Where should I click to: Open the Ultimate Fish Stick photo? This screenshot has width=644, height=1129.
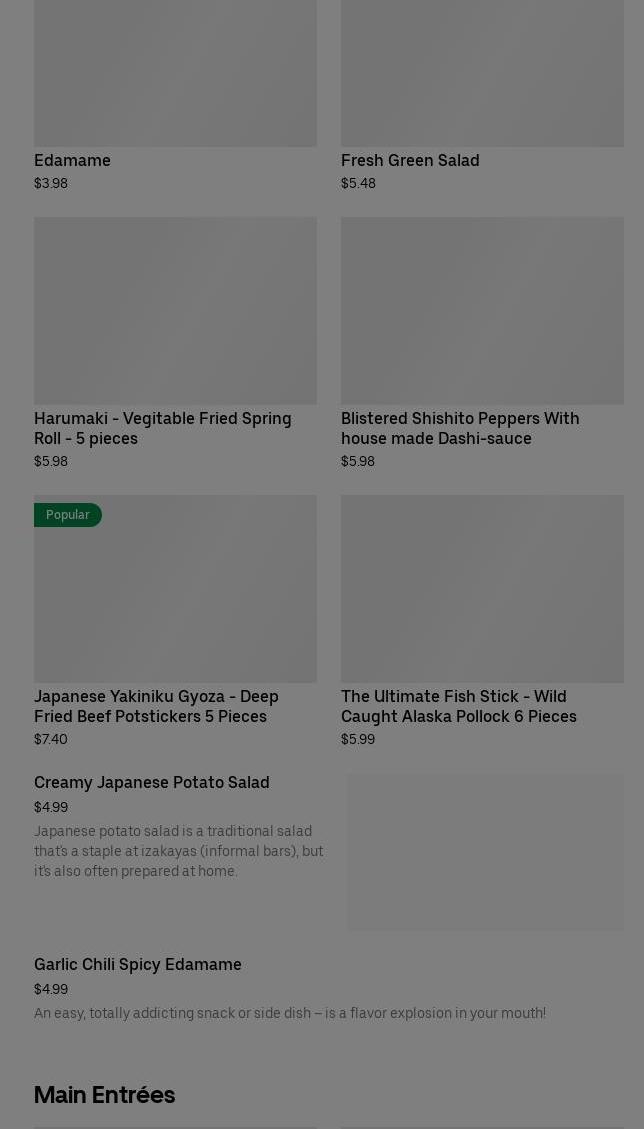[x=482, y=588]
